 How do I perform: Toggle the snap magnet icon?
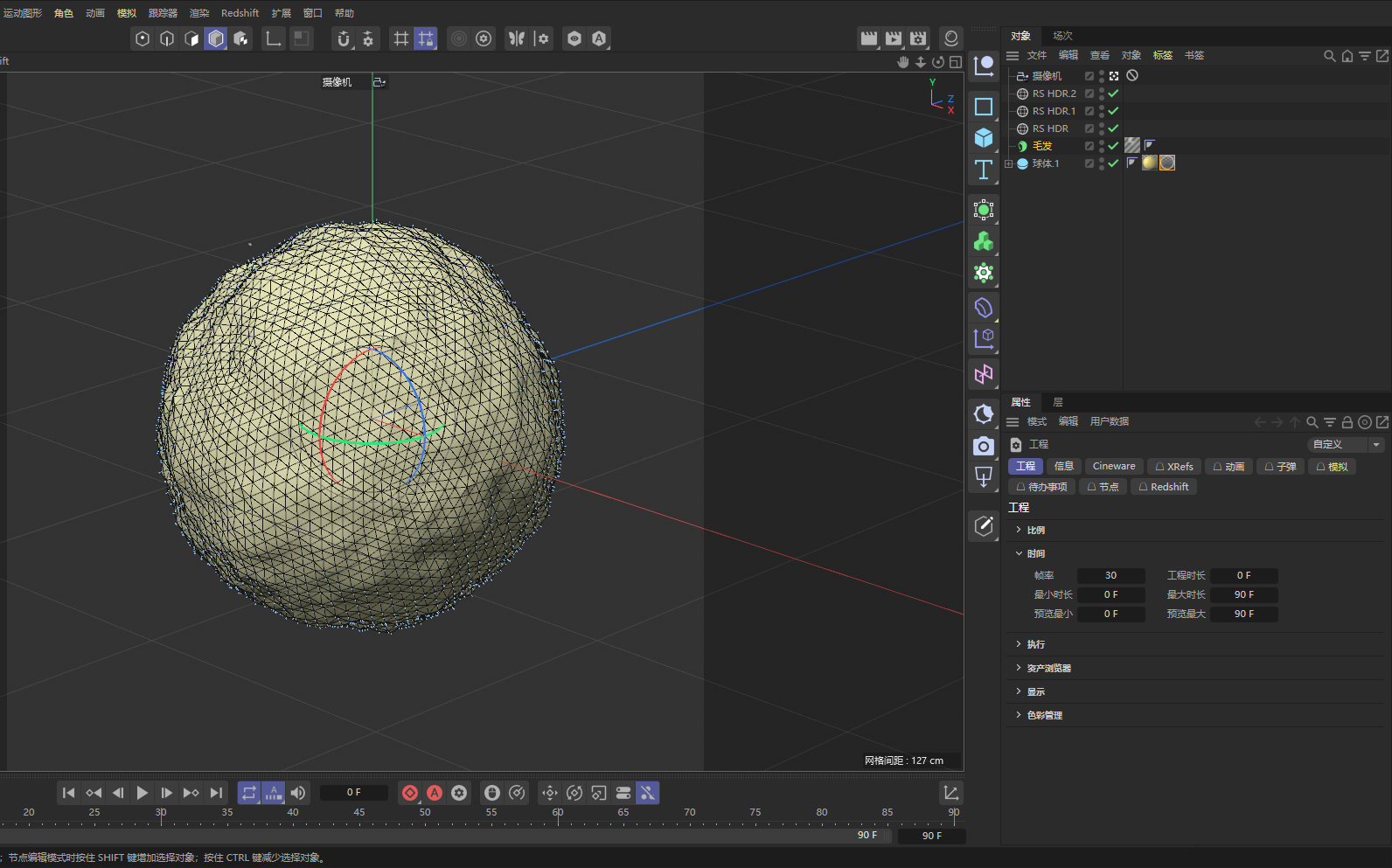(x=344, y=38)
